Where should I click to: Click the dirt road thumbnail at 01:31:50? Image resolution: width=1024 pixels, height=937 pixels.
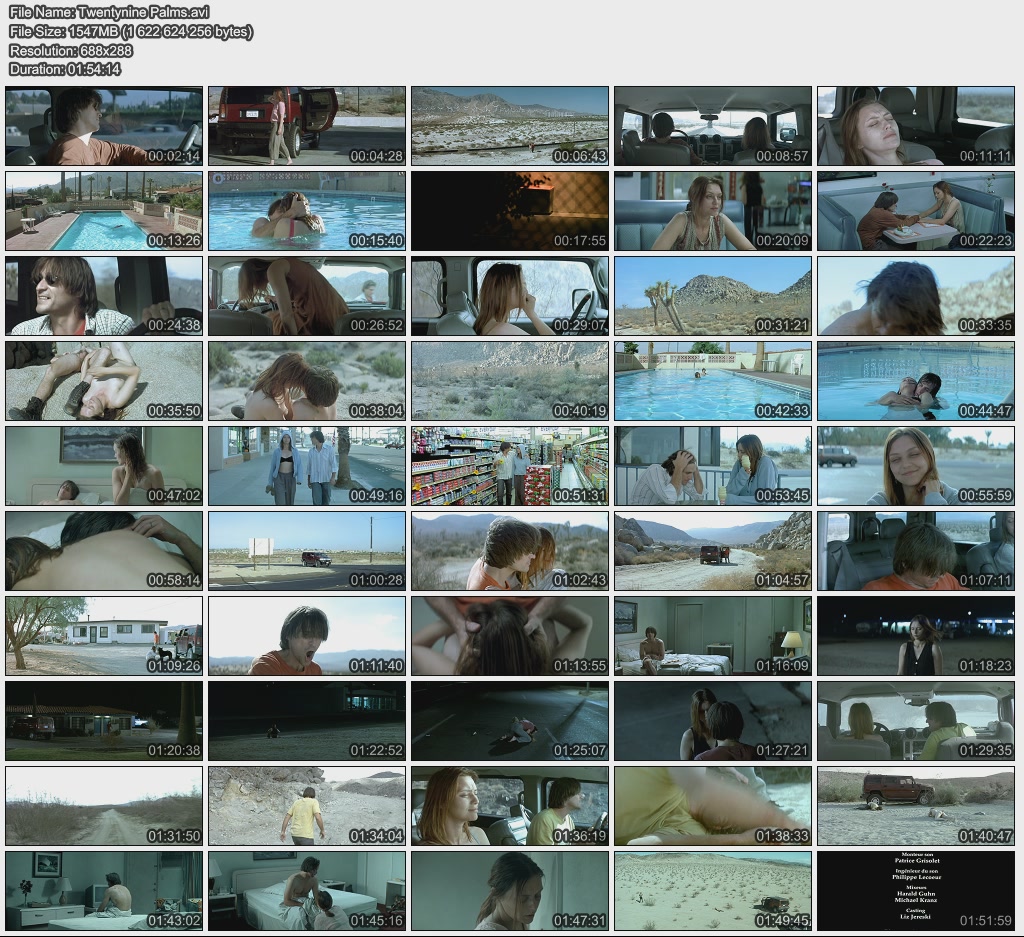click(104, 806)
